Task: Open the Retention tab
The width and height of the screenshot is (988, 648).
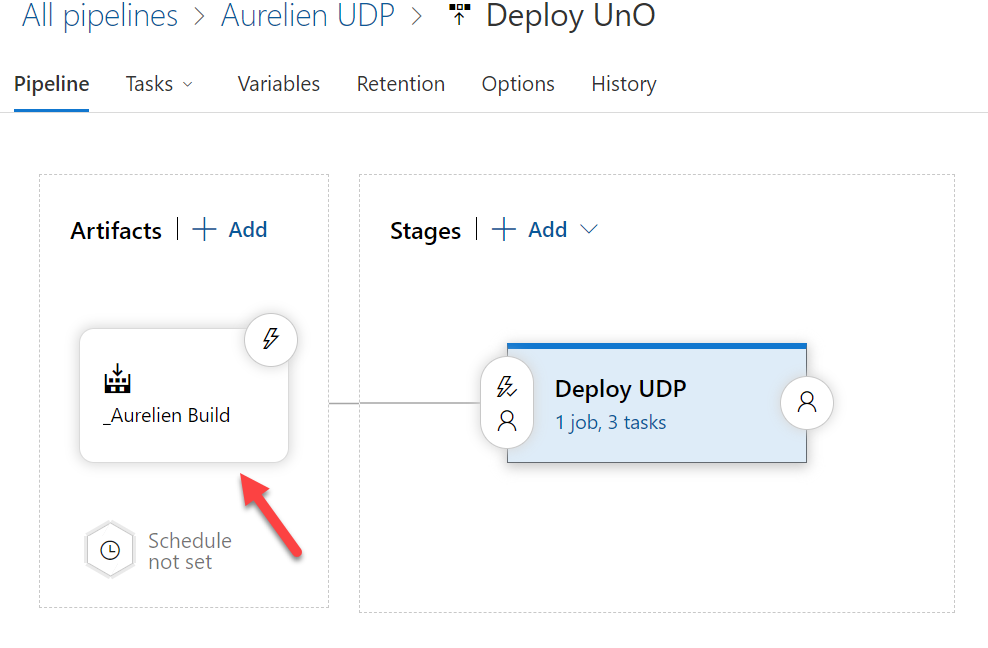Action: [401, 84]
